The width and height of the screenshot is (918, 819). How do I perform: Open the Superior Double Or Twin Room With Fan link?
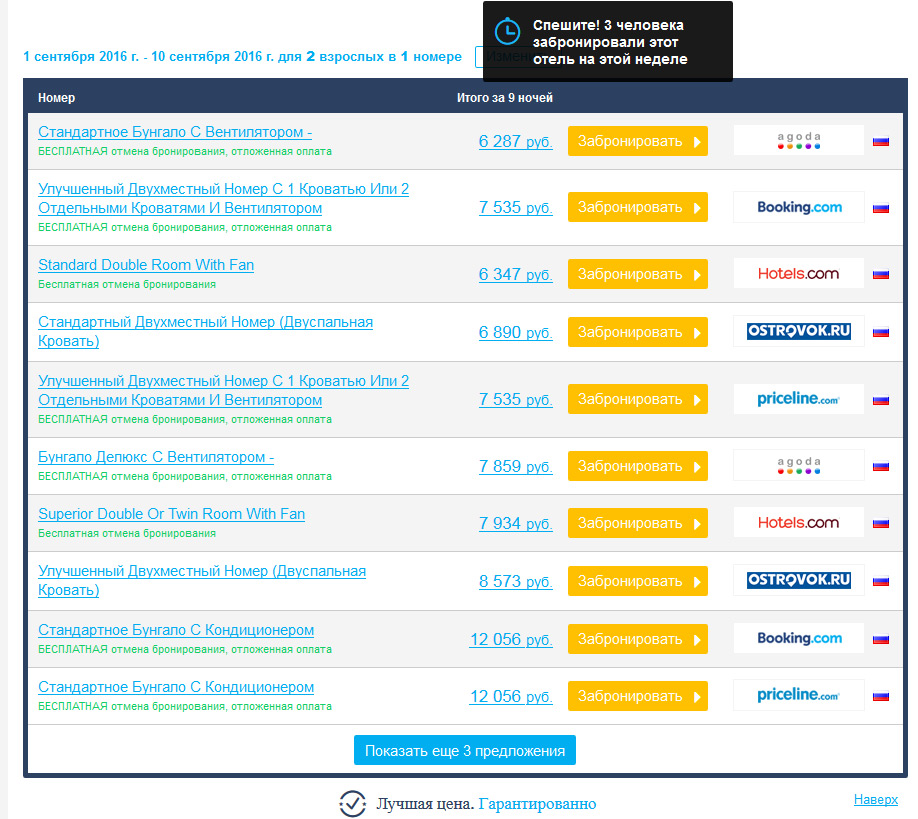tap(172, 514)
